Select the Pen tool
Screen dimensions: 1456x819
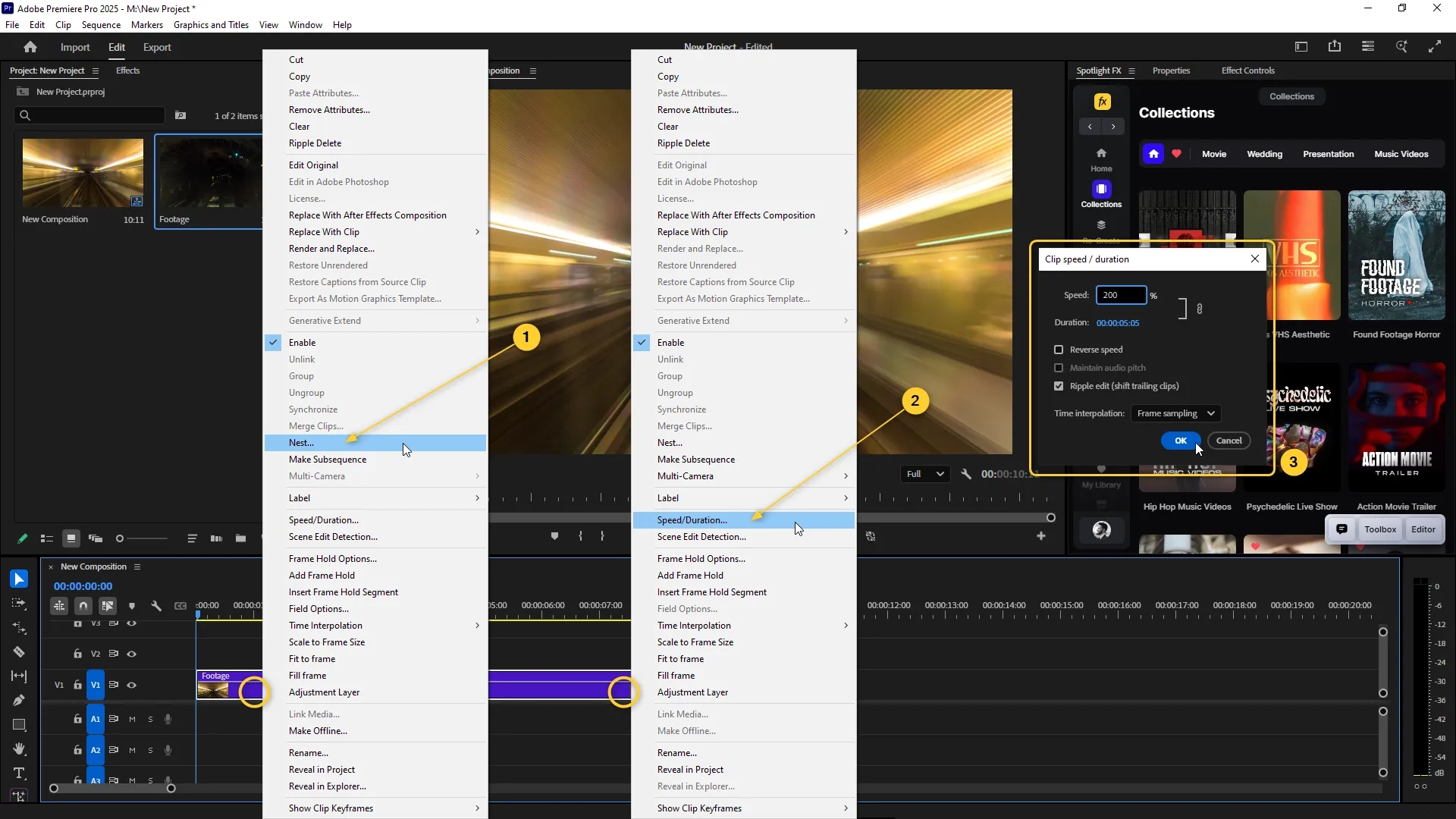point(19,700)
